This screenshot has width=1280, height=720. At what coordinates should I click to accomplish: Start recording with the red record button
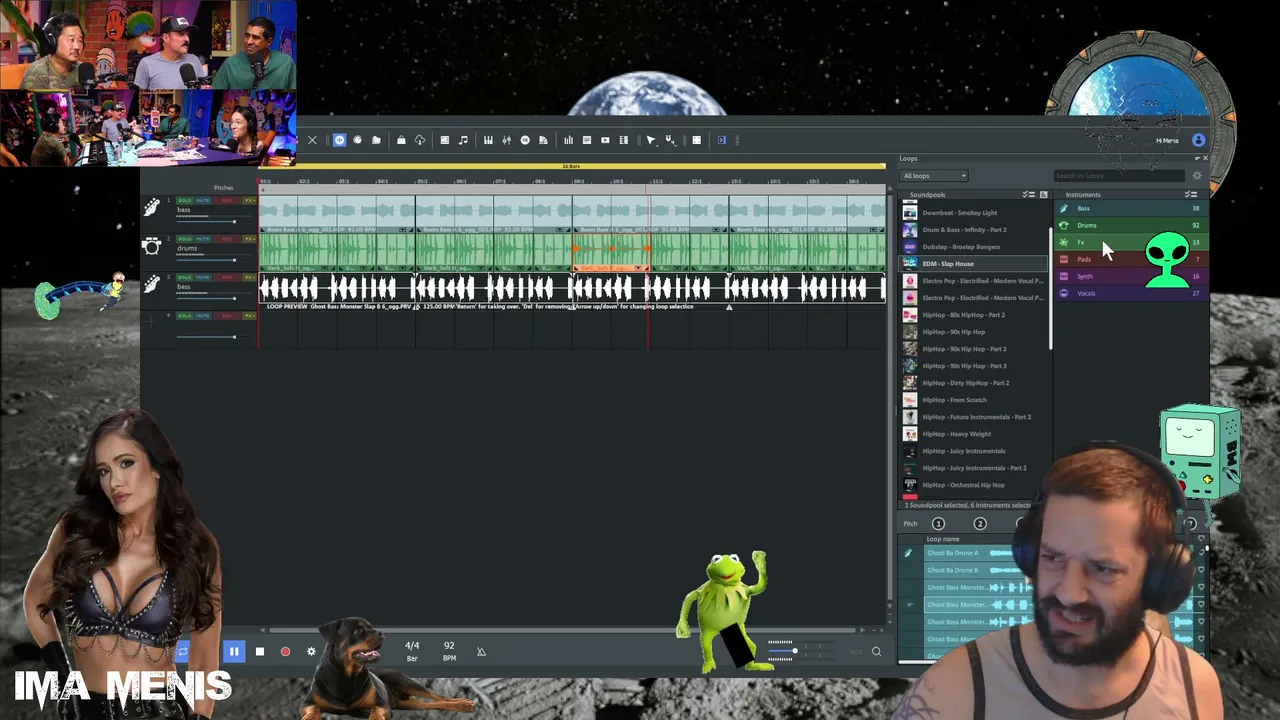pyautogui.click(x=285, y=652)
